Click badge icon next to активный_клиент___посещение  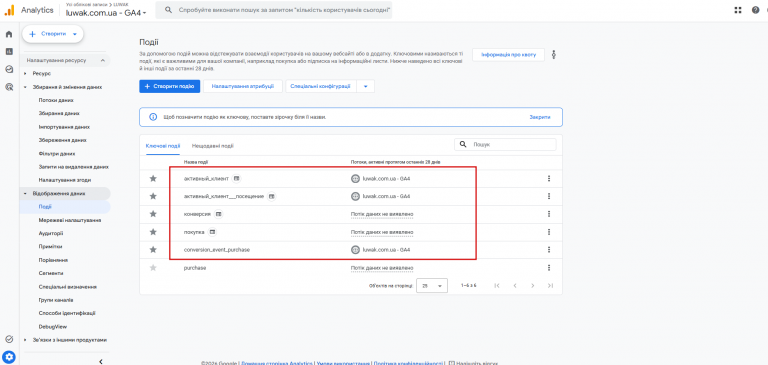pos(272,196)
